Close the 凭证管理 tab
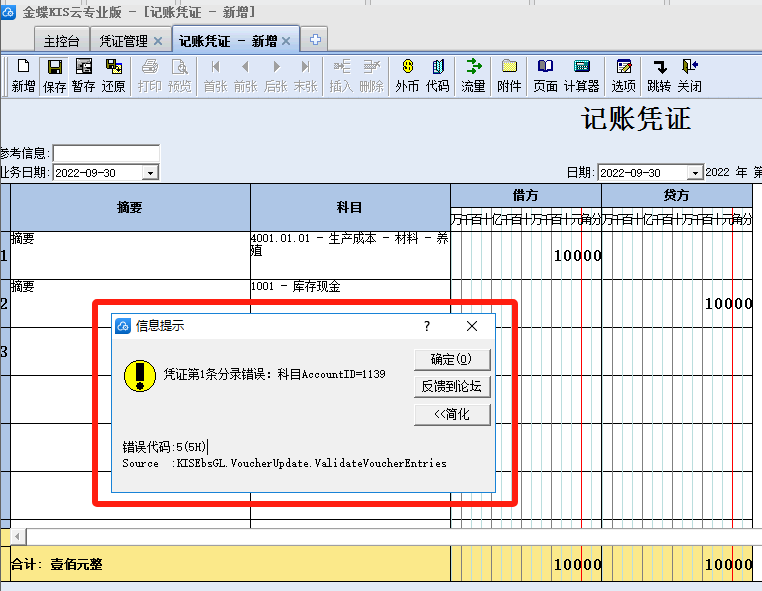The height and width of the screenshot is (591, 762). 158,41
